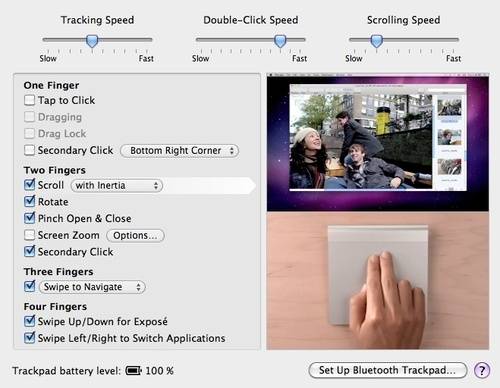The width and height of the screenshot is (500, 388).
Task: Click the gesture demo video preview
Action: [378, 211]
